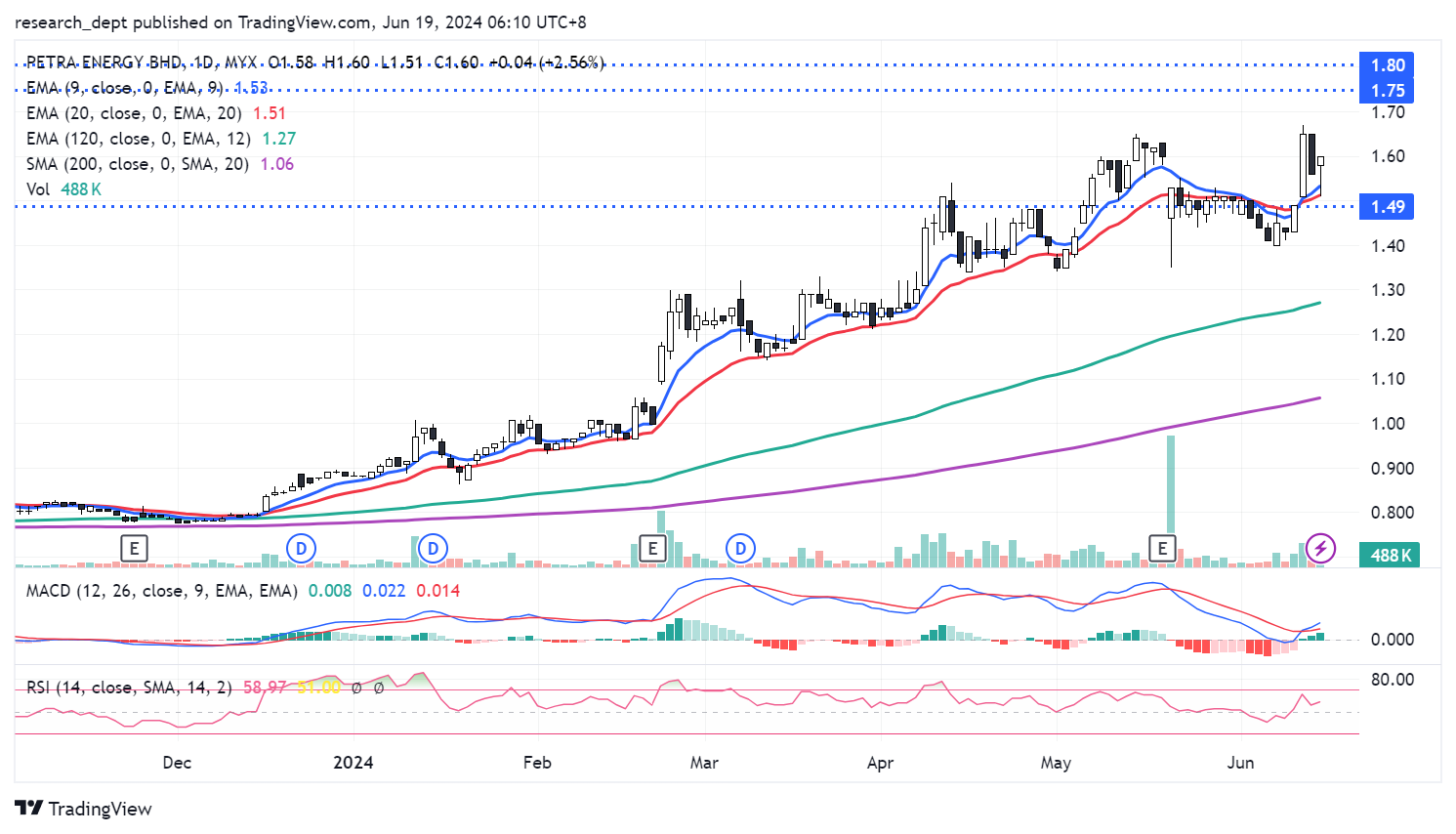
Task: Click the 1.49 price level label
Action: 1387,206
